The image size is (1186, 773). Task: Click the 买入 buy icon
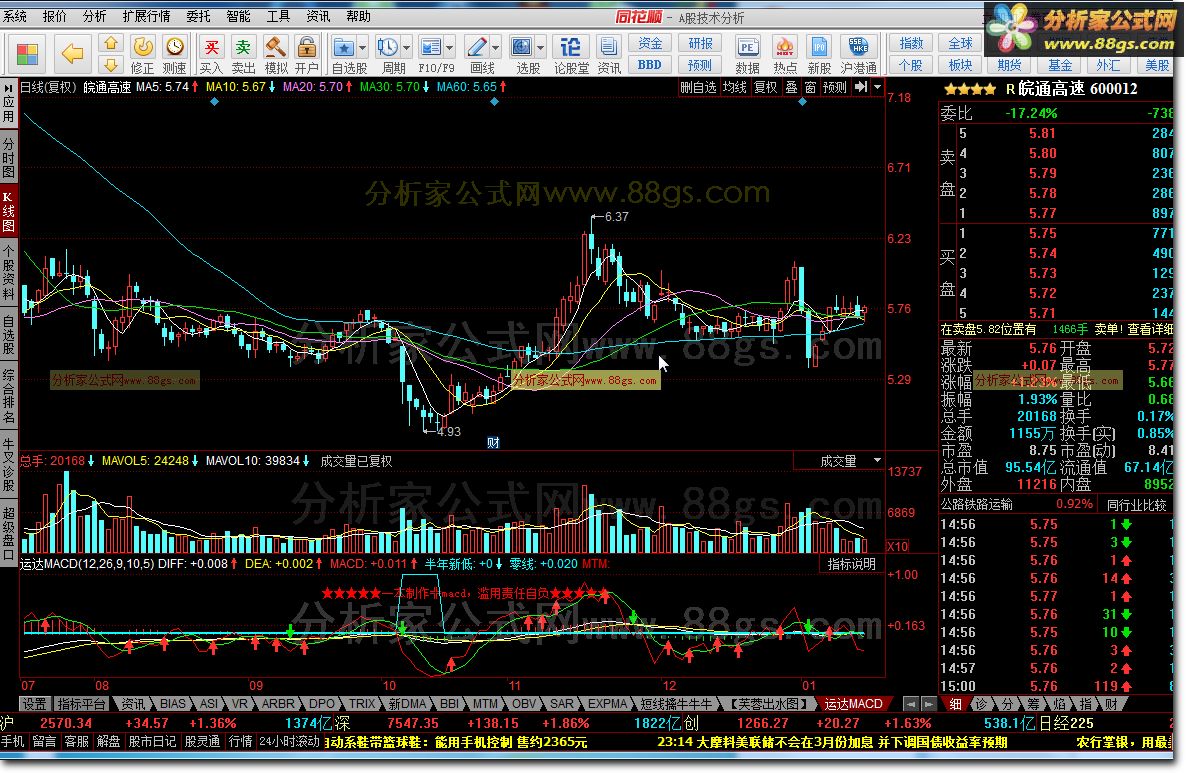pos(211,54)
